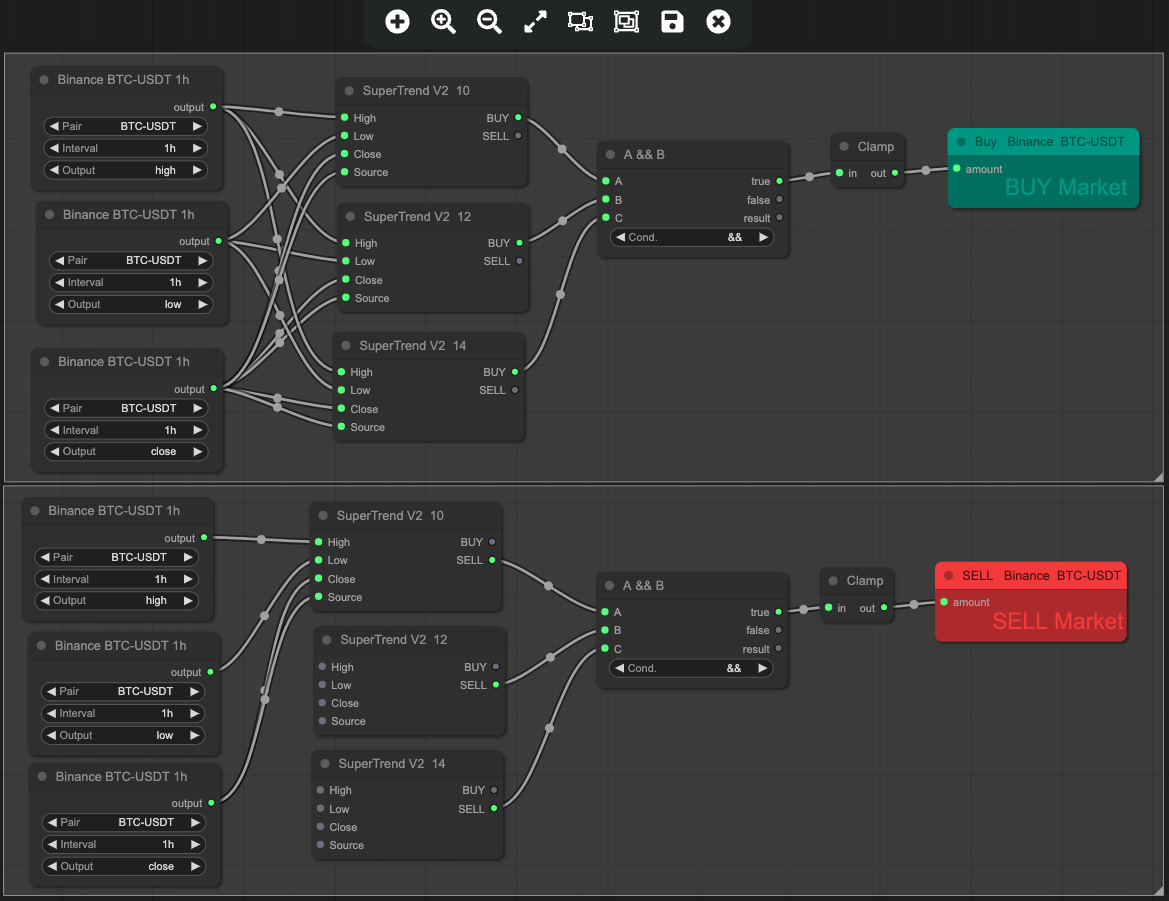Click left arrow of Cond. in bottom A && B node
The image size is (1169, 901).
coord(620,668)
